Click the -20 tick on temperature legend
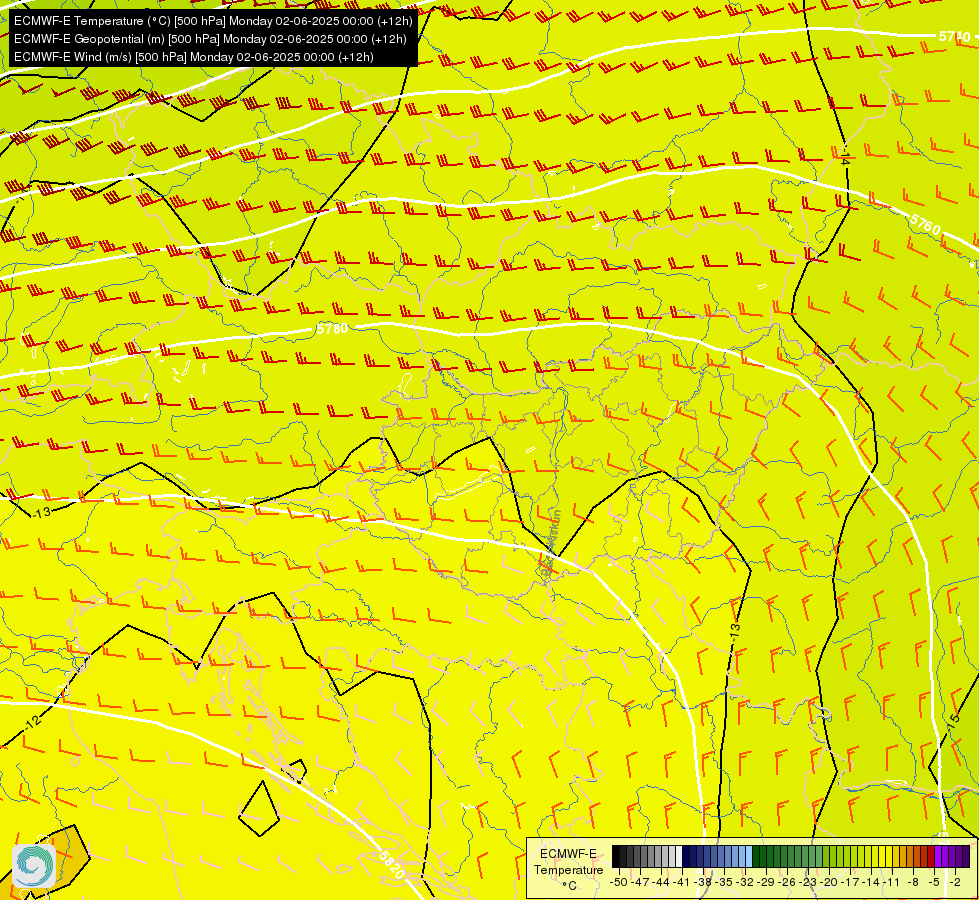The height and width of the screenshot is (900, 979). point(829,882)
